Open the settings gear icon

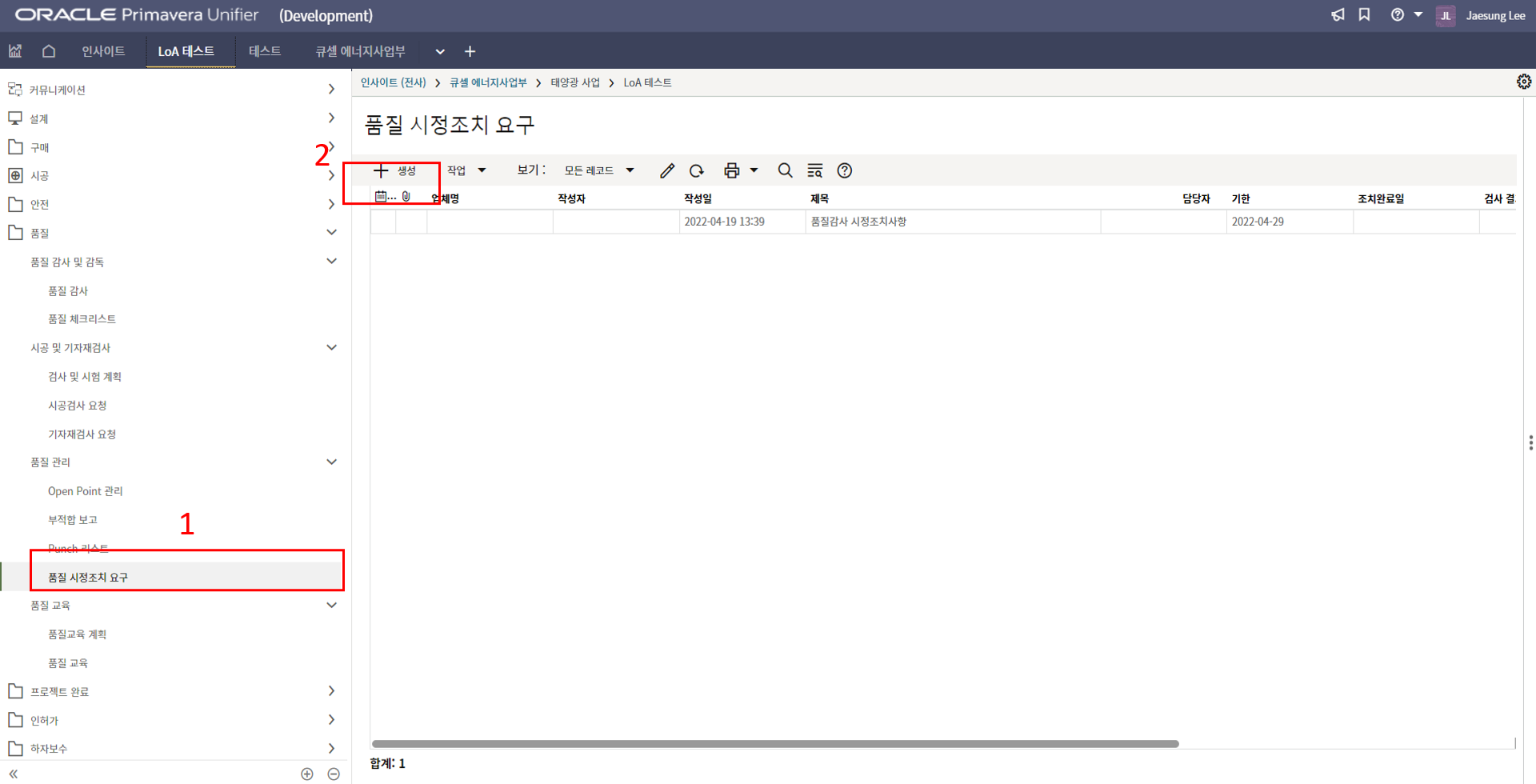coord(1523,82)
